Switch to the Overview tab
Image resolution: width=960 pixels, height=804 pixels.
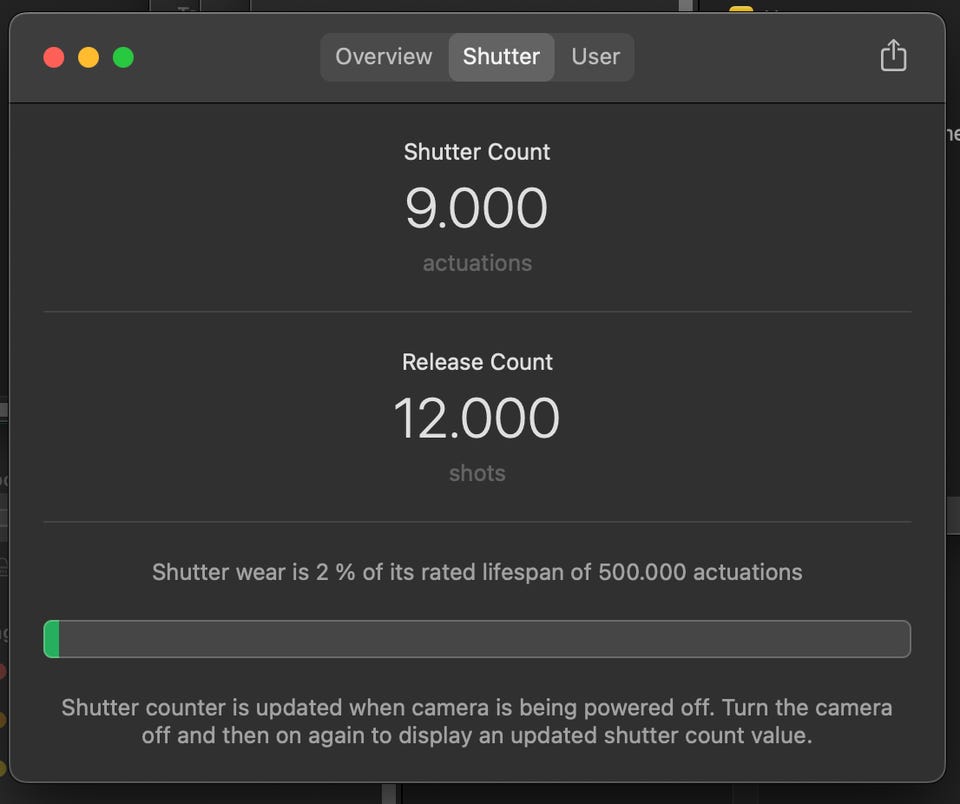click(384, 57)
